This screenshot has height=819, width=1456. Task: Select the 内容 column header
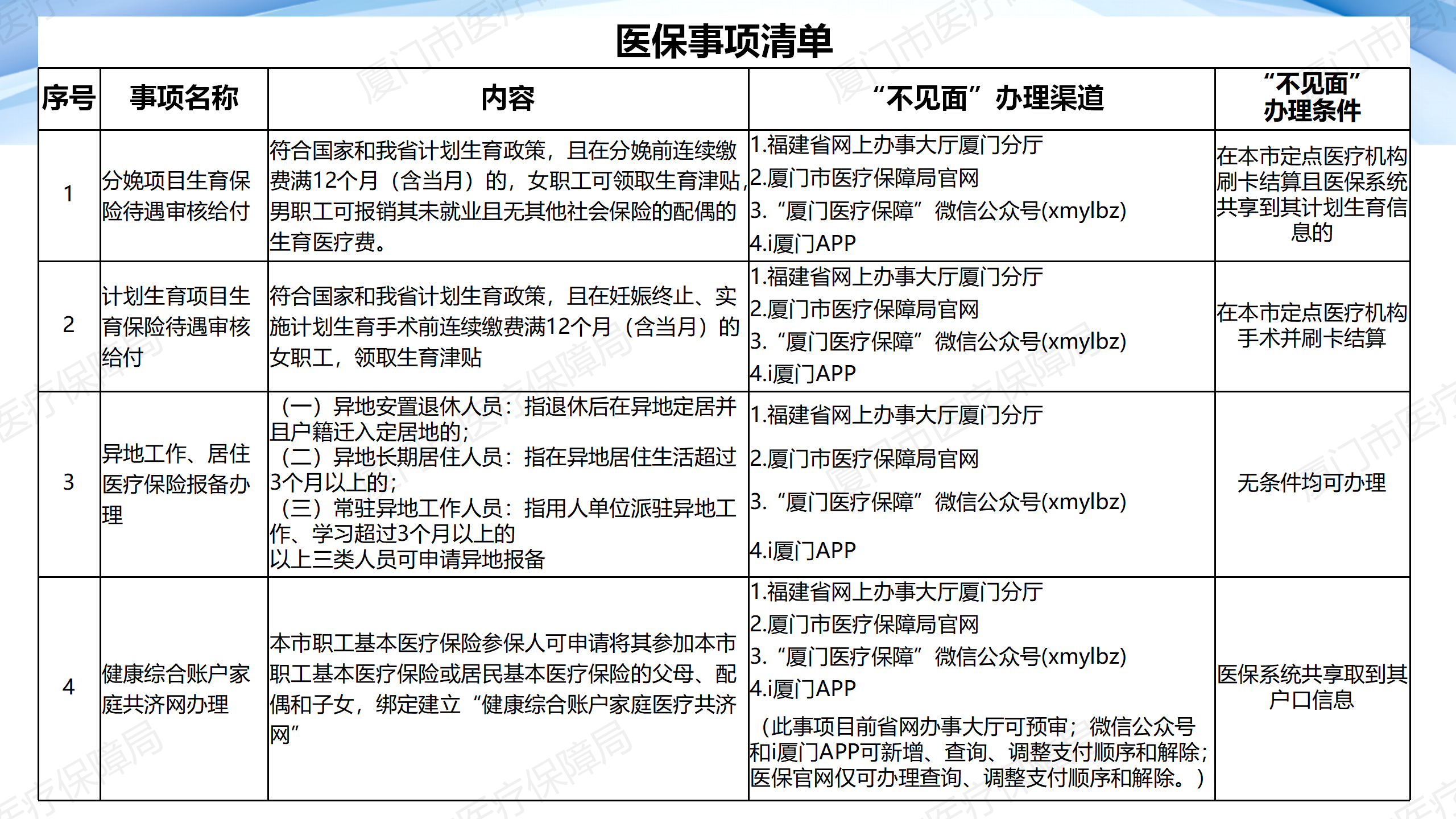coord(508,98)
